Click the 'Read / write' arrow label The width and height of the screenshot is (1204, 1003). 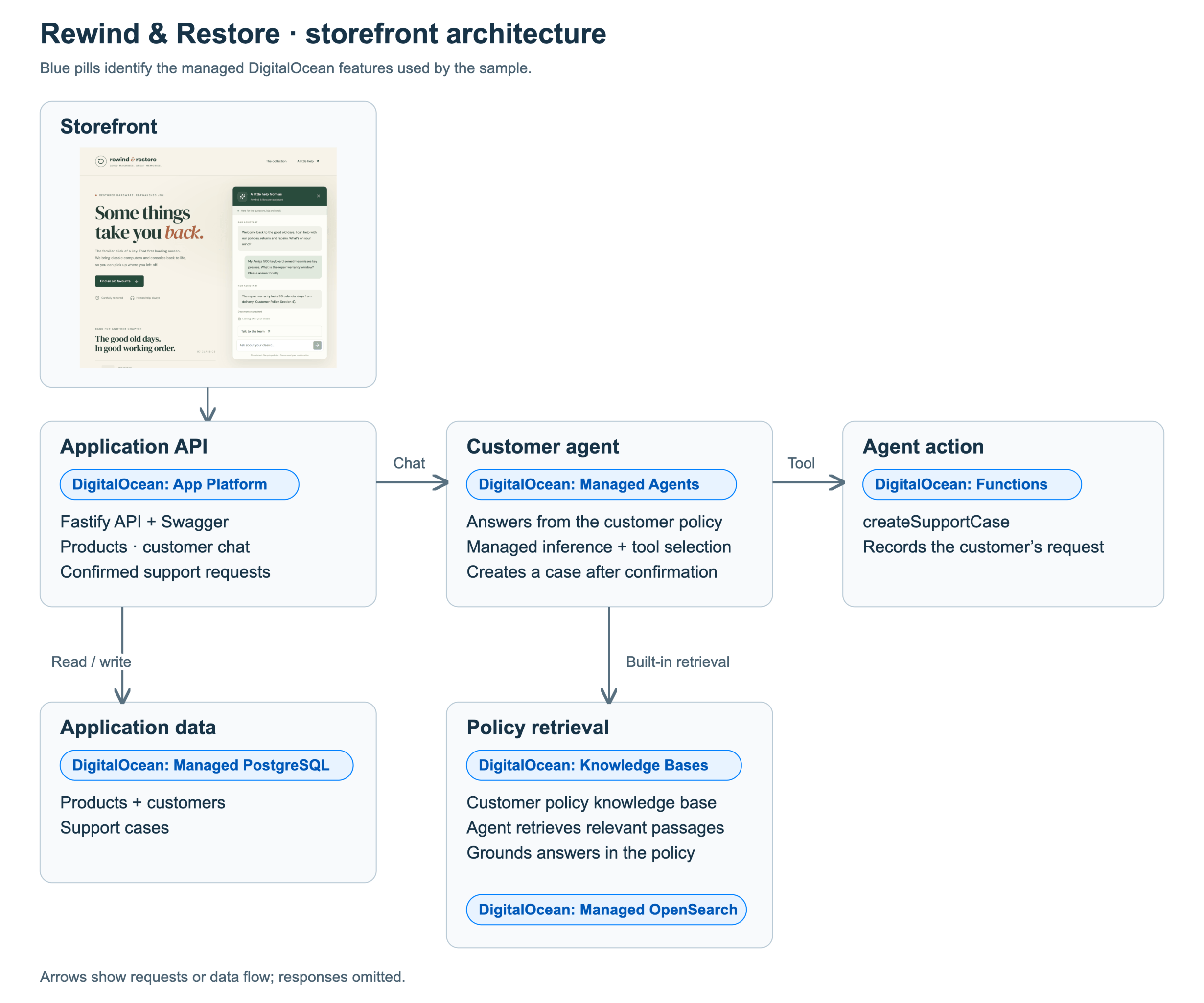pyautogui.click(x=91, y=662)
